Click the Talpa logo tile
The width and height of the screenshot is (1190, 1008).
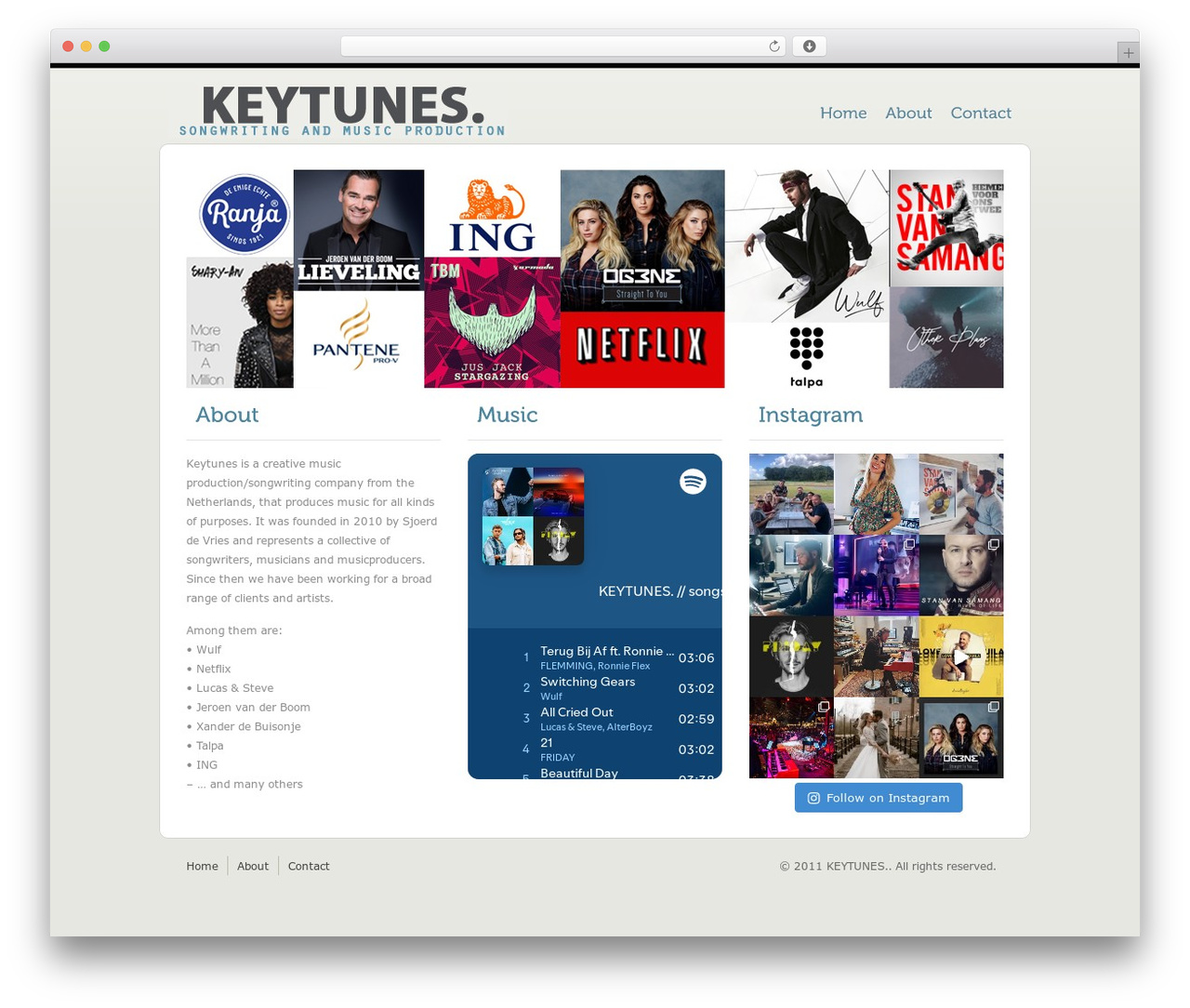[806, 355]
